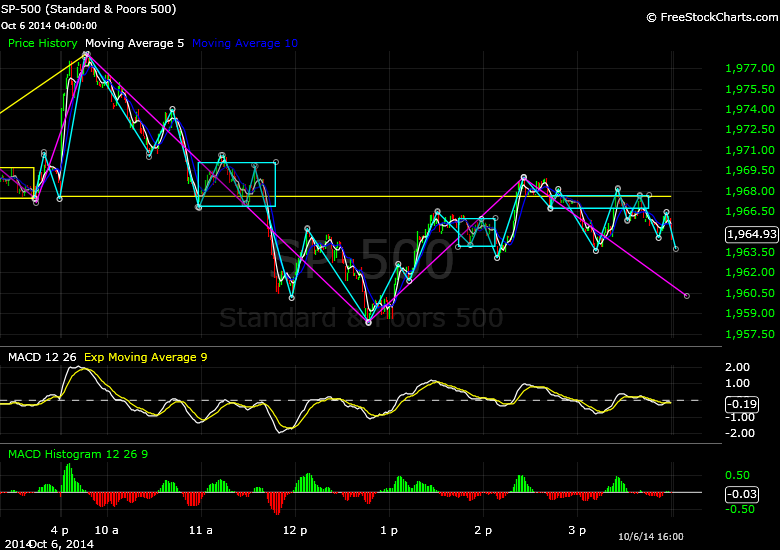
Task: Click the SP-500 Standard & Poors 500 title
Action: coord(90,9)
